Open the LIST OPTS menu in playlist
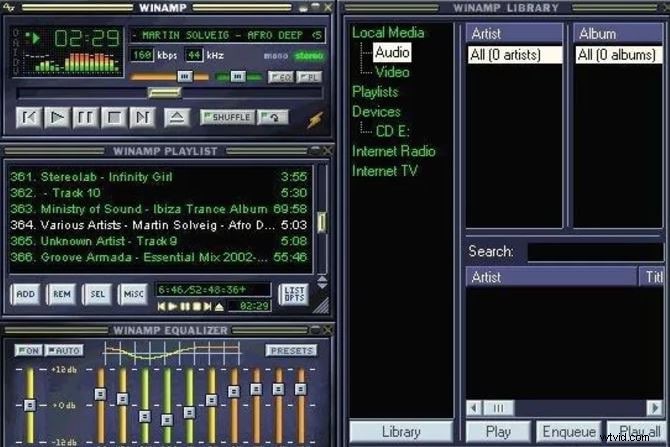This screenshot has height=447, width=670. click(x=294, y=294)
